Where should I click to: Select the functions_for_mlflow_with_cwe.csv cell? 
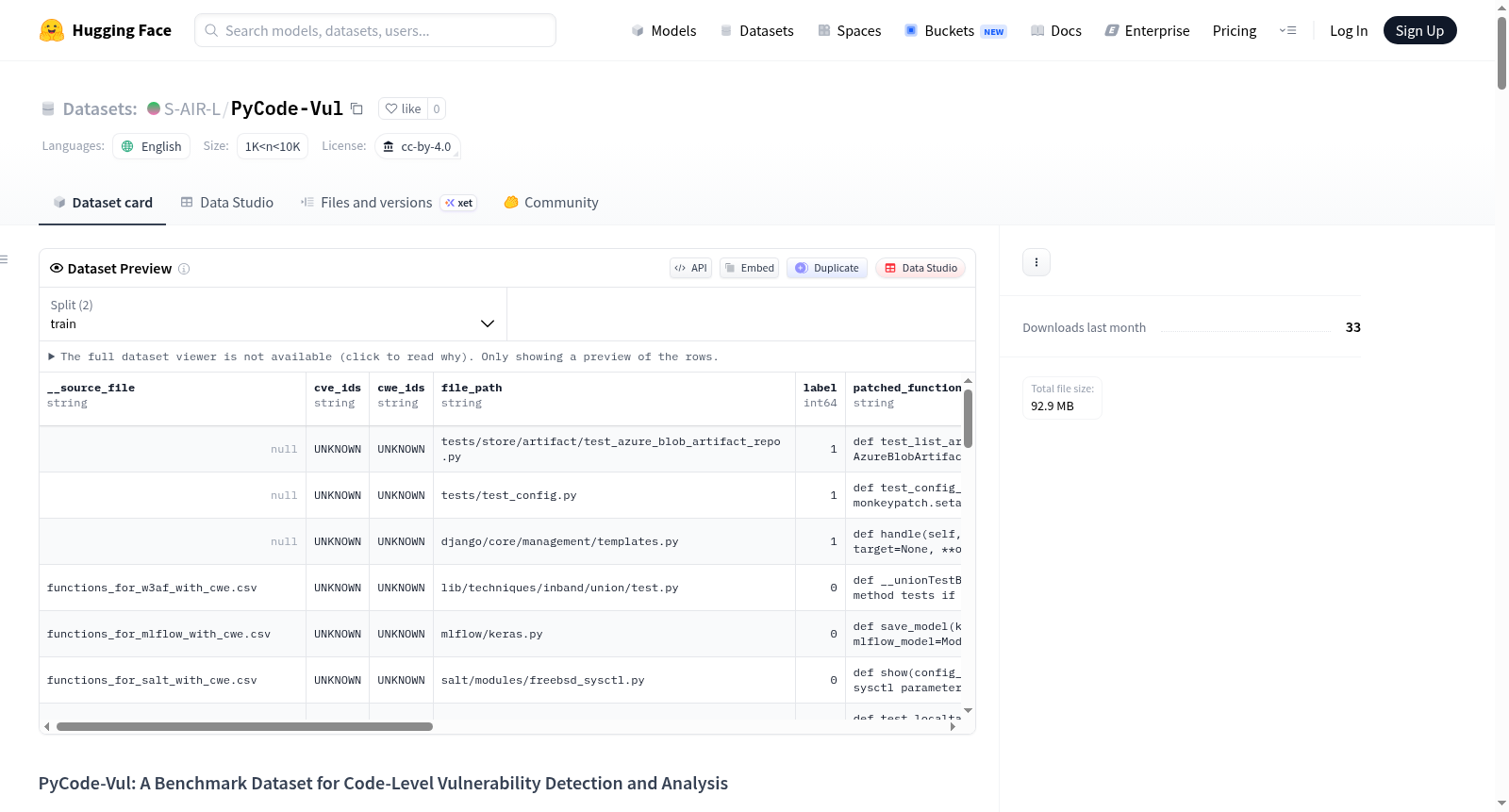[173, 634]
